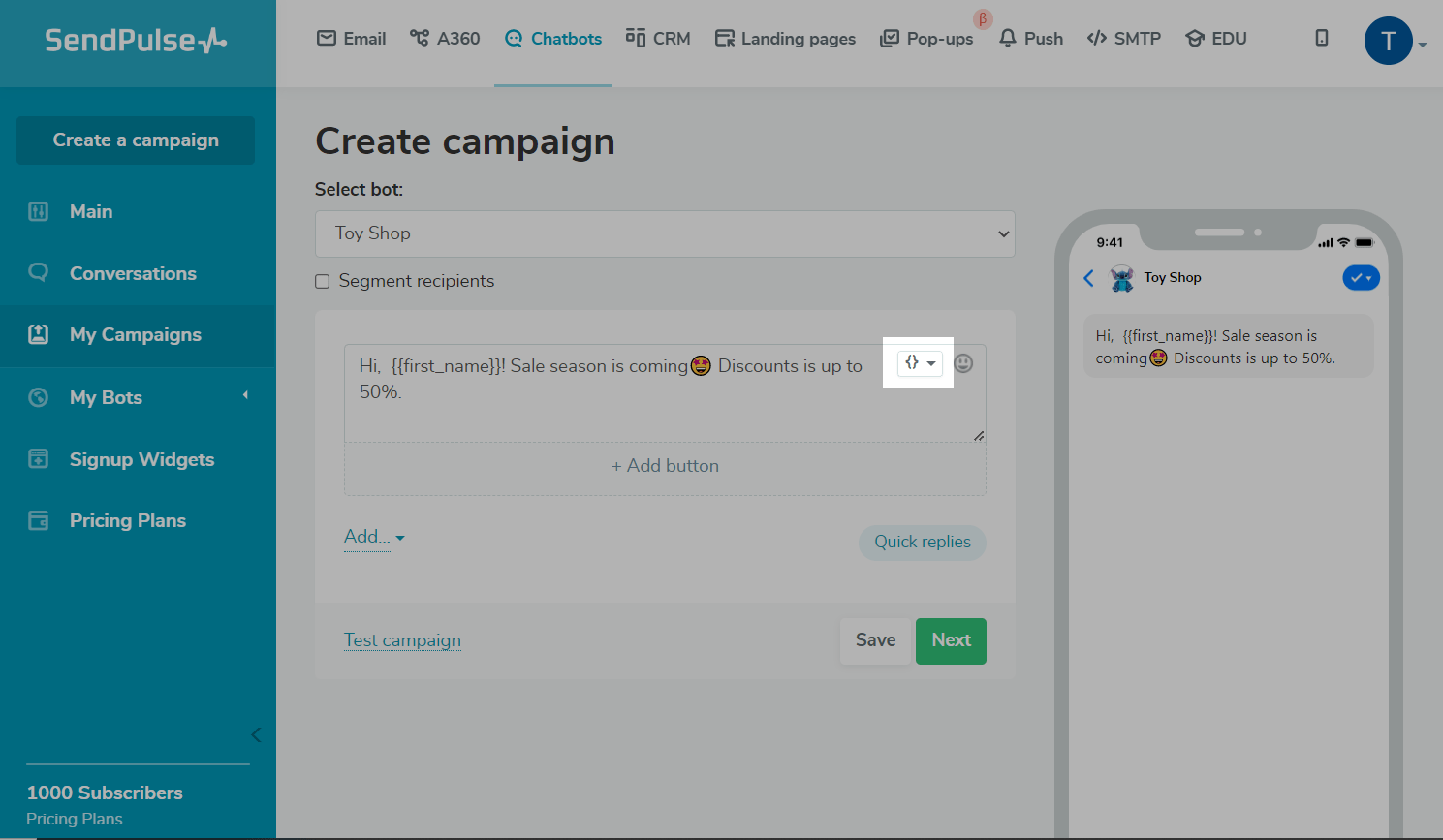The width and height of the screenshot is (1443, 840).
Task: Click the emoji picker smiley icon
Action: [963, 363]
